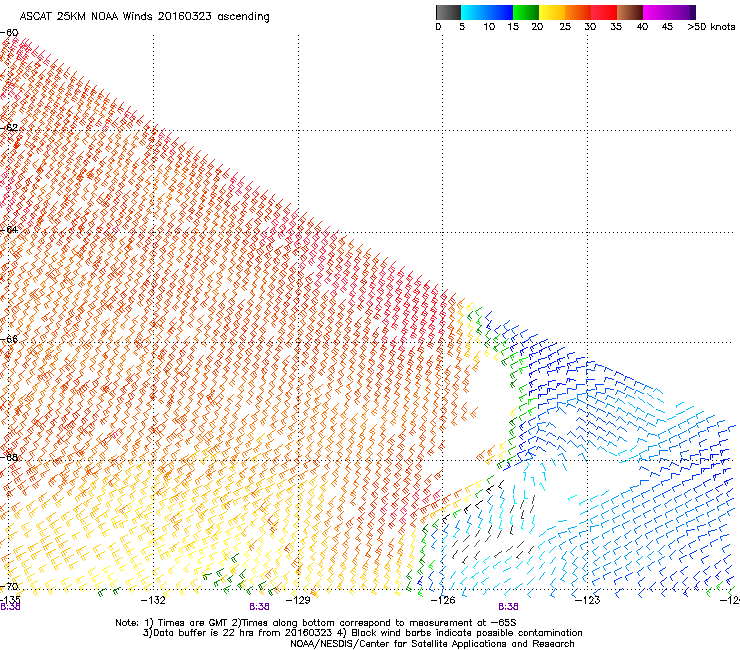Click the '-70' latitude axis label
Screen dimensions: 740x650
point(9,586)
